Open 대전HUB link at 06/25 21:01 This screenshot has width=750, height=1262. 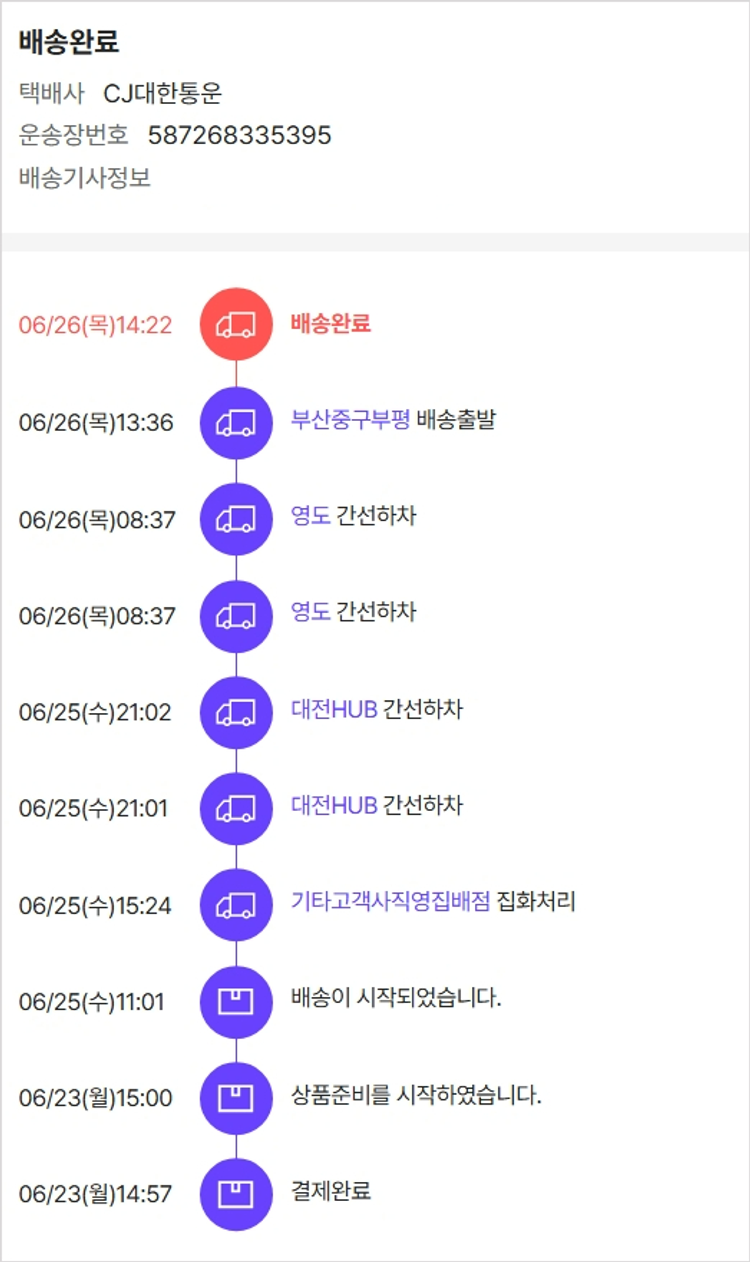[334, 806]
